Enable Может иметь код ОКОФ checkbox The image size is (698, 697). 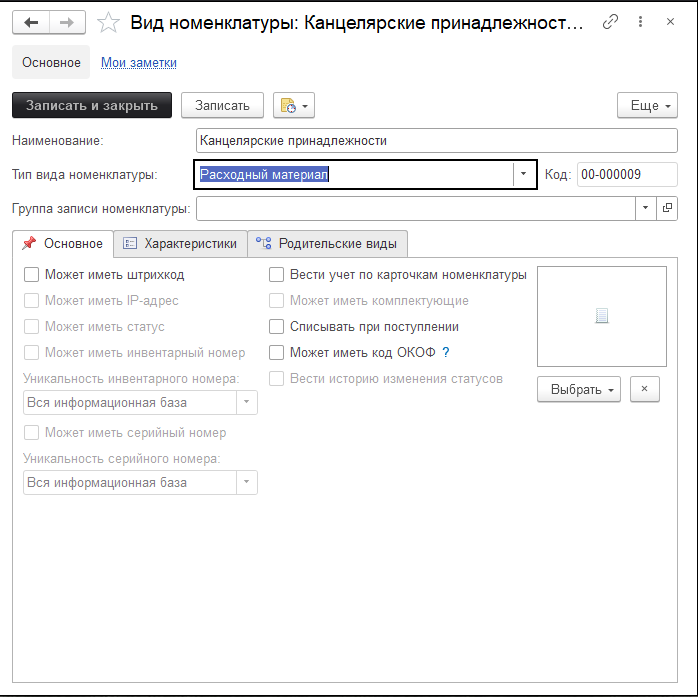pyautogui.click(x=276, y=353)
